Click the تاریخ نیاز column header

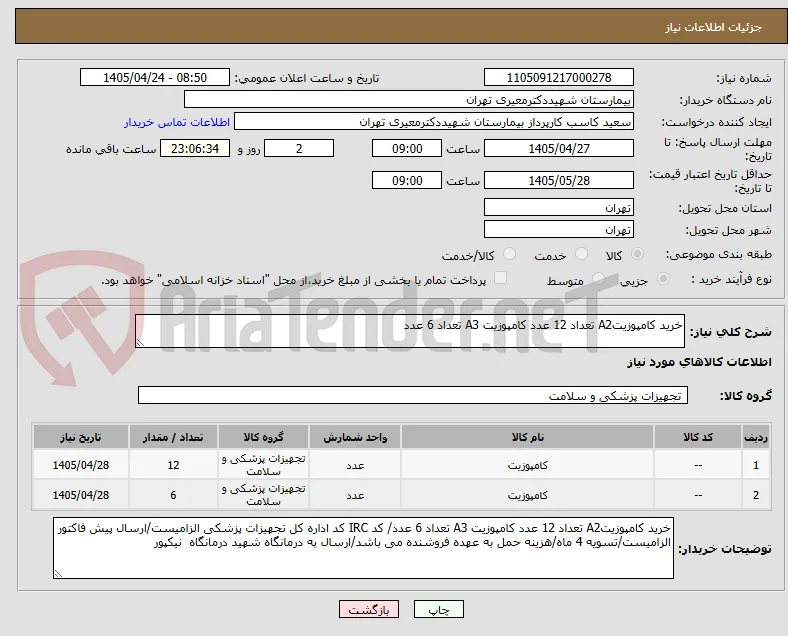coord(81,437)
